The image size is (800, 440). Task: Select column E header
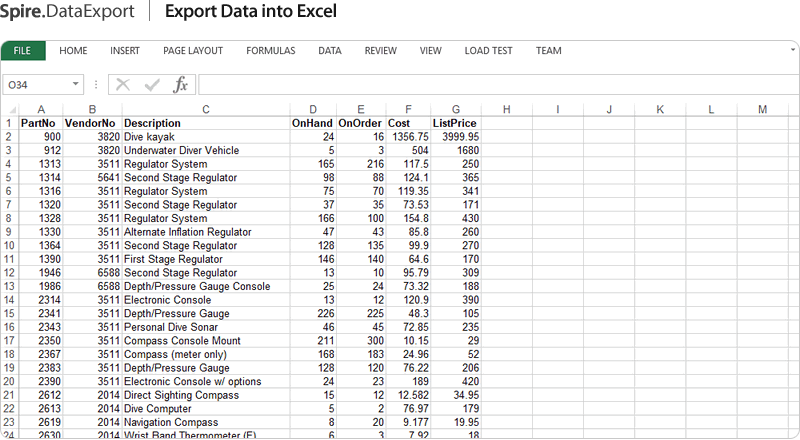click(361, 109)
